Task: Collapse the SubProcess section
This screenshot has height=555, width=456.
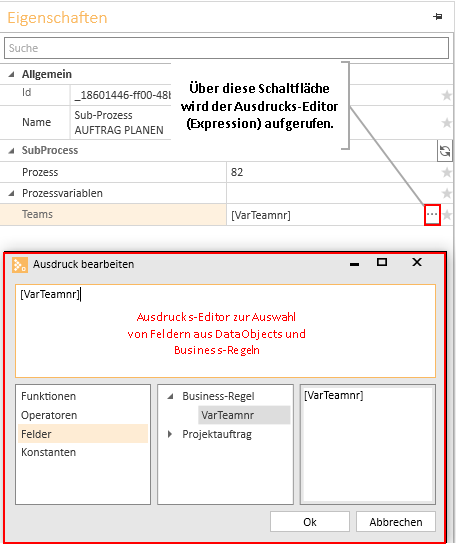Action: click(11, 151)
